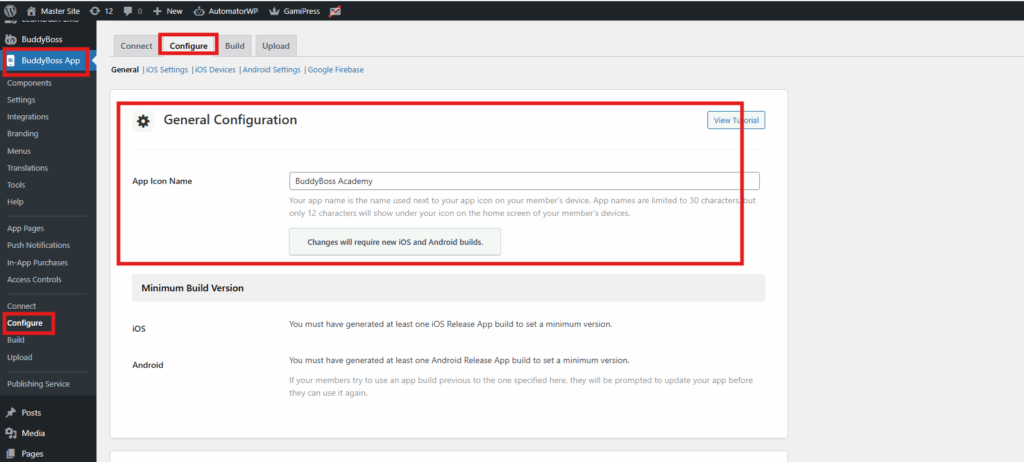1024x462 pixels.
Task: Switch to the Build tab
Action: point(235,46)
